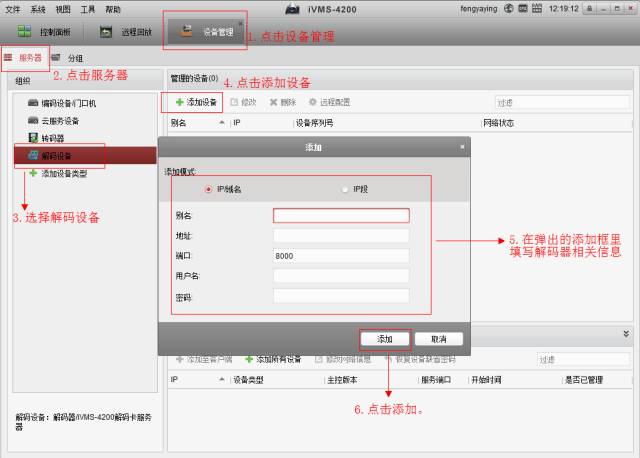Close the 添加 dialog with X
Image resolution: width=640 pixels, height=458 pixels.
(462, 147)
